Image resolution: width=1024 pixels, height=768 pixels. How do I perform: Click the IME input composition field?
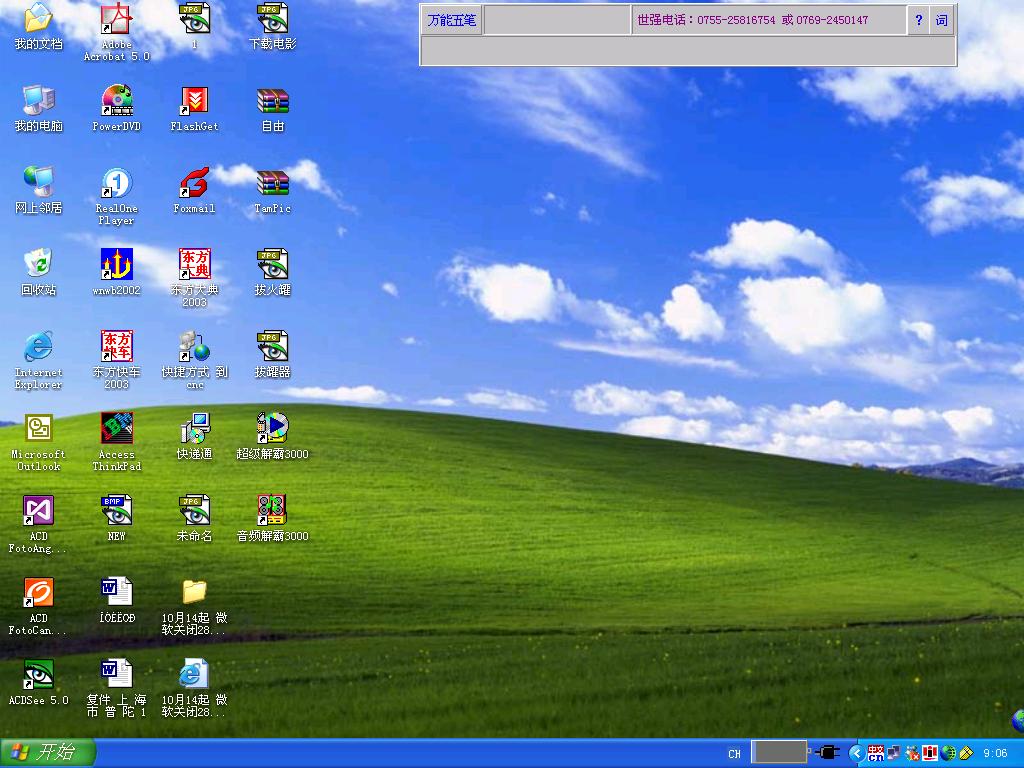pyautogui.click(x=557, y=20)
